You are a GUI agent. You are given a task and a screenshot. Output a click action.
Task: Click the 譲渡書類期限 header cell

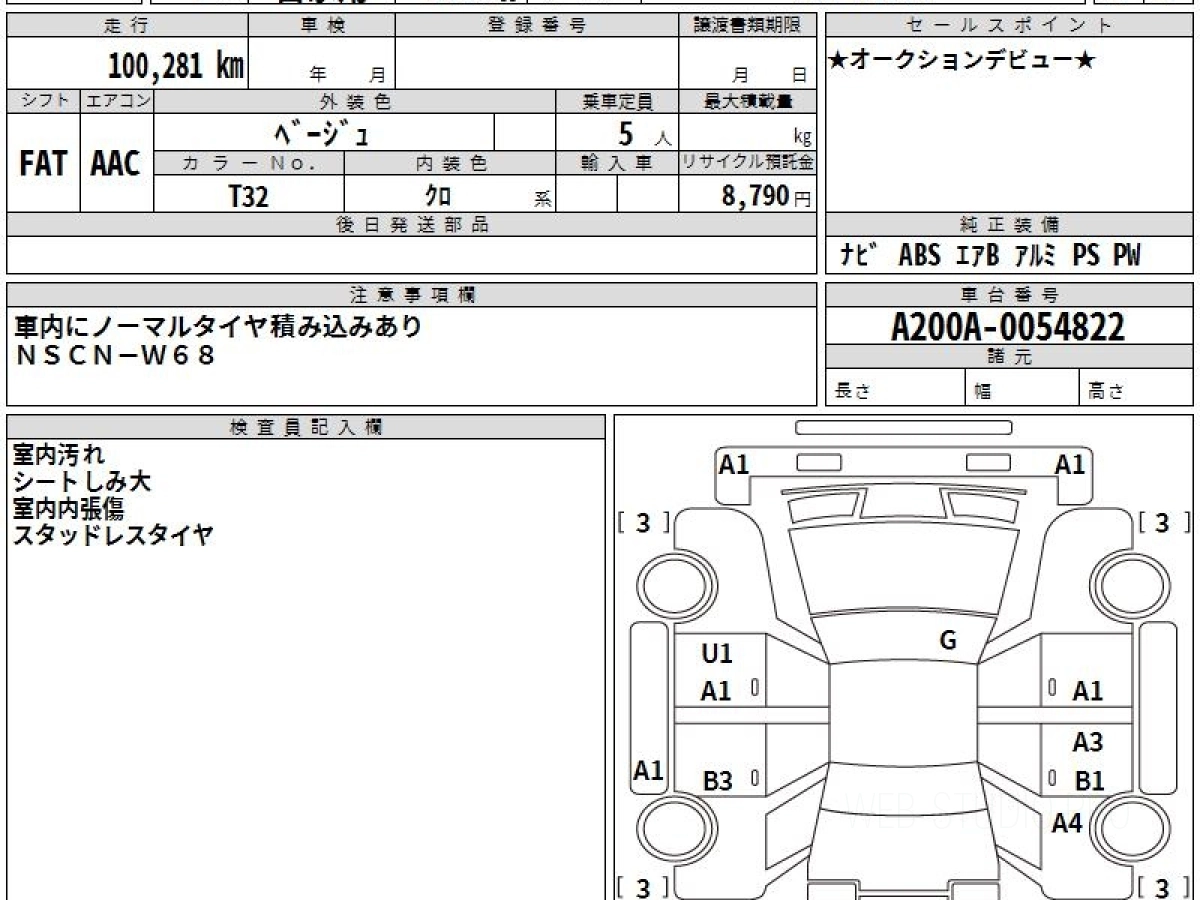click(x=748, y=26)
